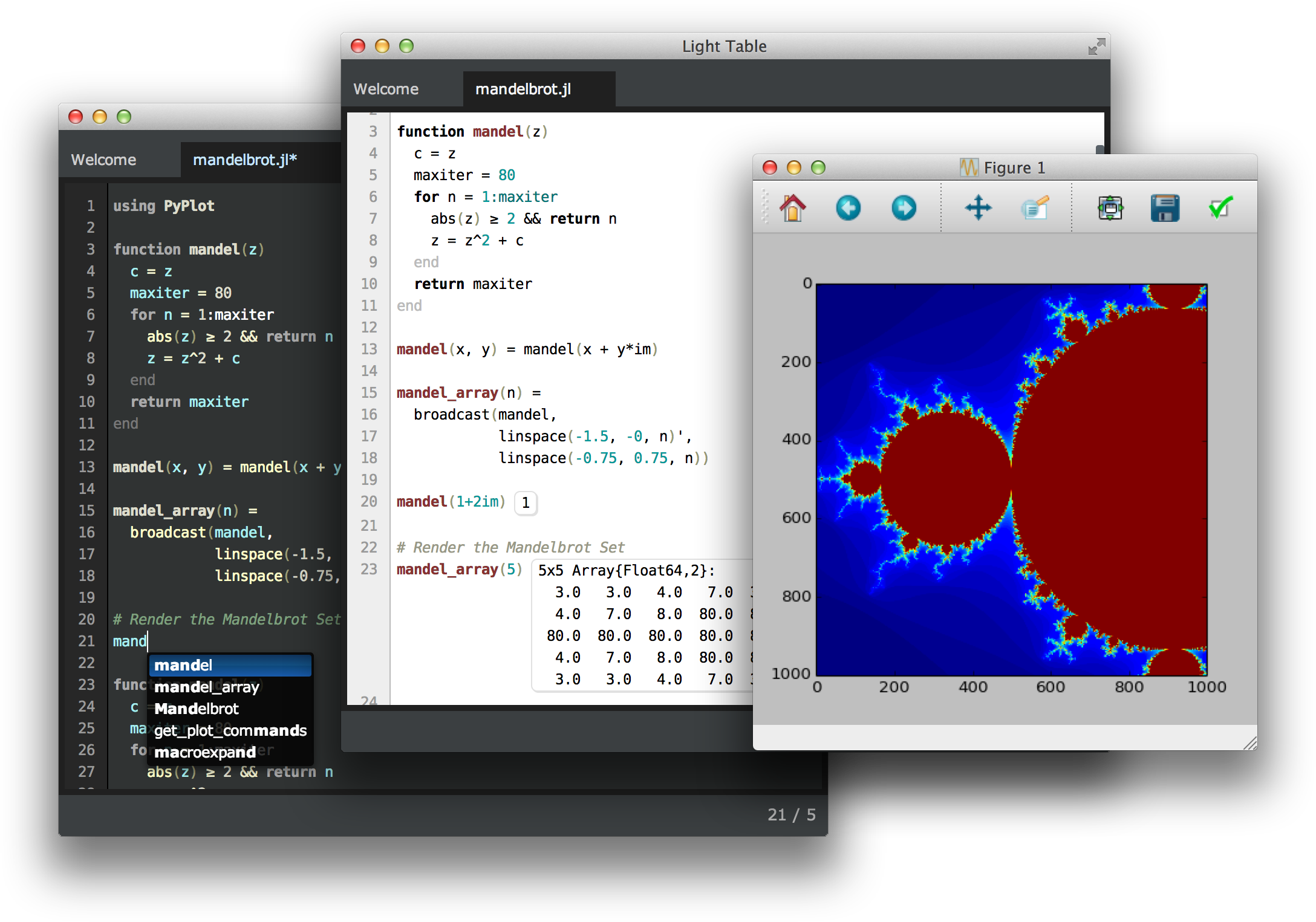Select macroexpand in completion list
1316x922 pixels.
click(205, 753)
